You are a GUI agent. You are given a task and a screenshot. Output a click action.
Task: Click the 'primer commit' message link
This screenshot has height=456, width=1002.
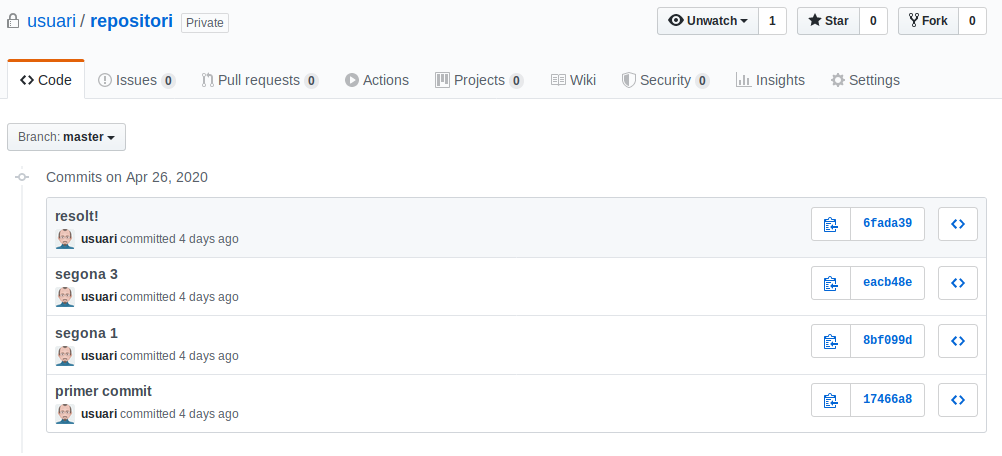pos(103,391)
